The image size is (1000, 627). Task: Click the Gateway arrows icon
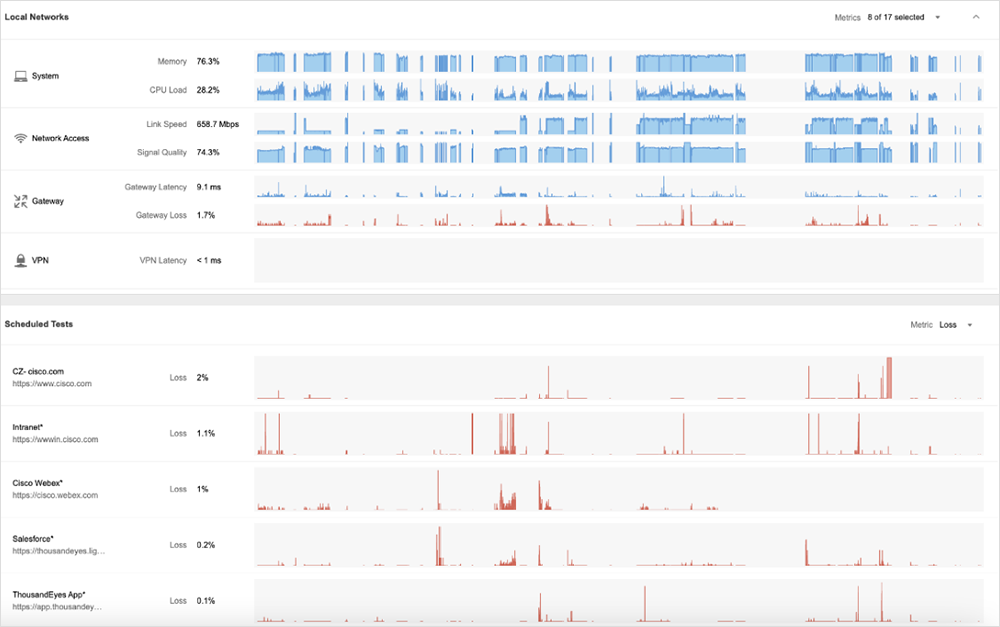[x=20, y=201]
